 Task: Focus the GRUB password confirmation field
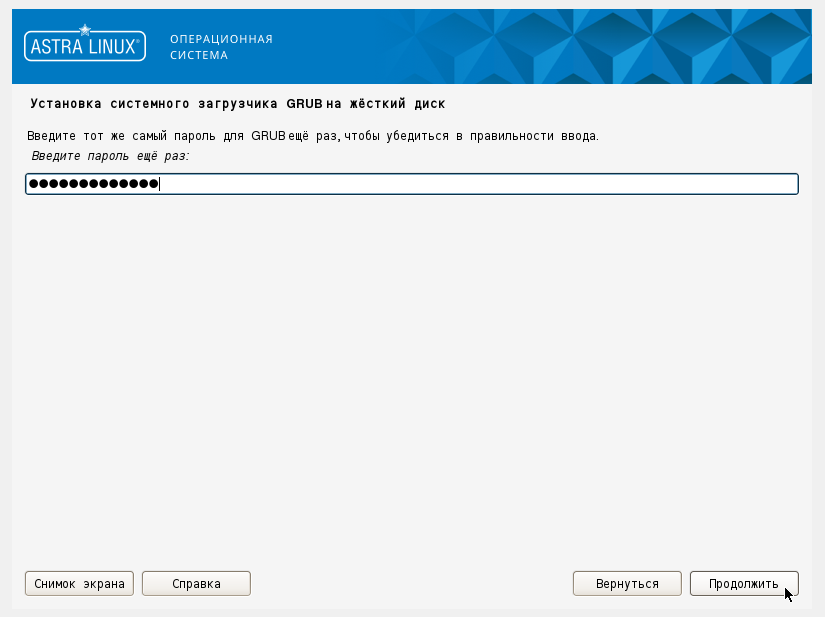coord(412,184)
